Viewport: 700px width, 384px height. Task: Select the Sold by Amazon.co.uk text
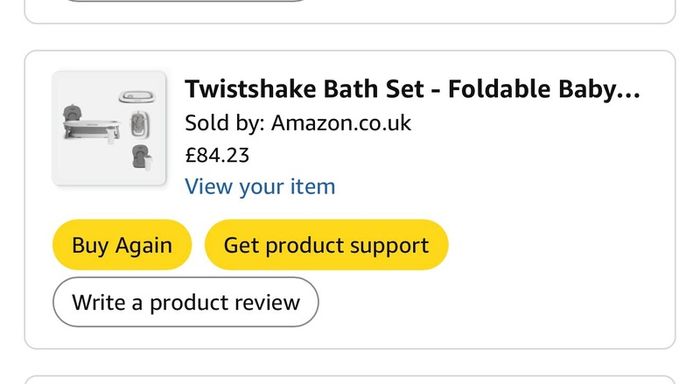pos(298,123)
